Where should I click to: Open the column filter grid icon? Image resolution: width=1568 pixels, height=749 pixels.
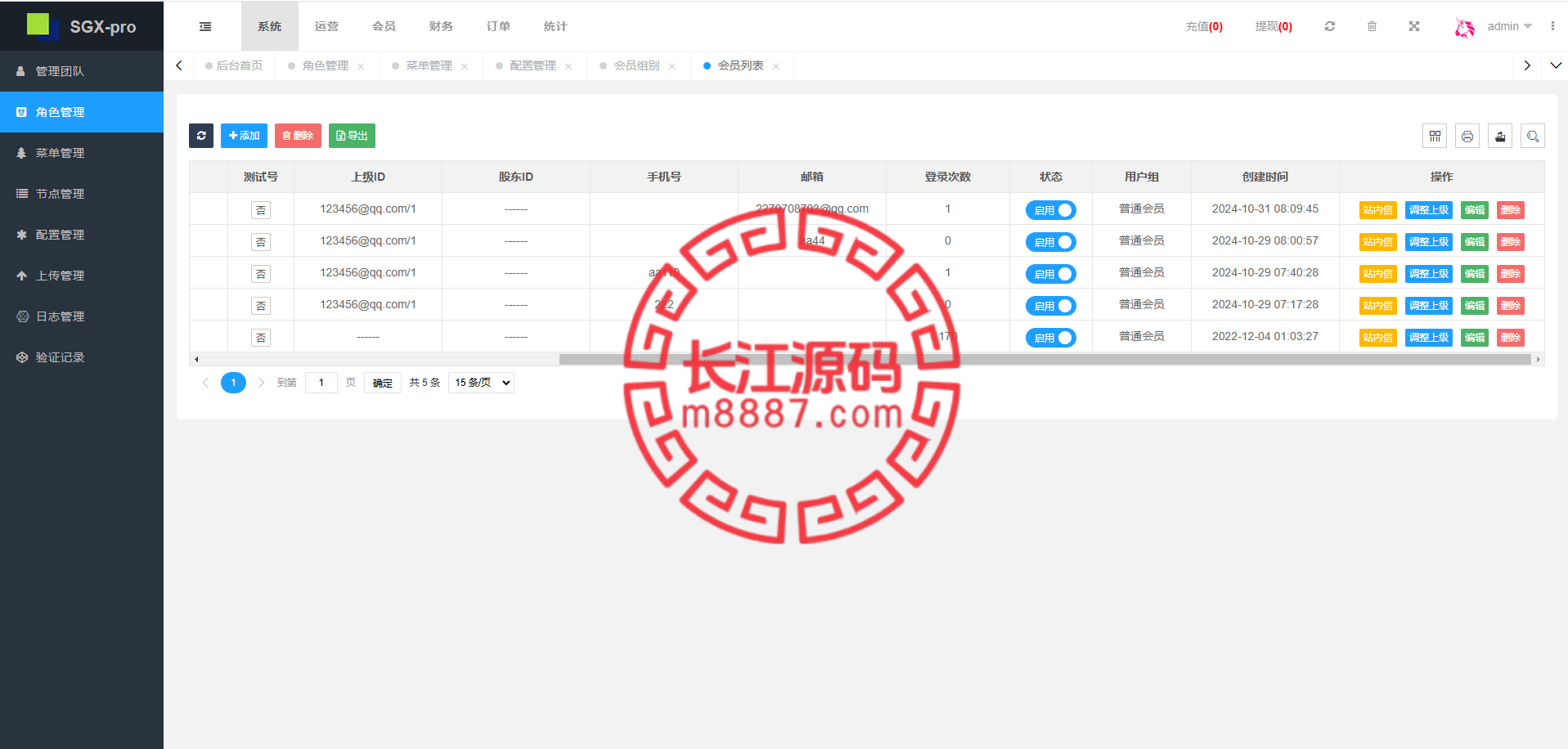(1435, 136)
